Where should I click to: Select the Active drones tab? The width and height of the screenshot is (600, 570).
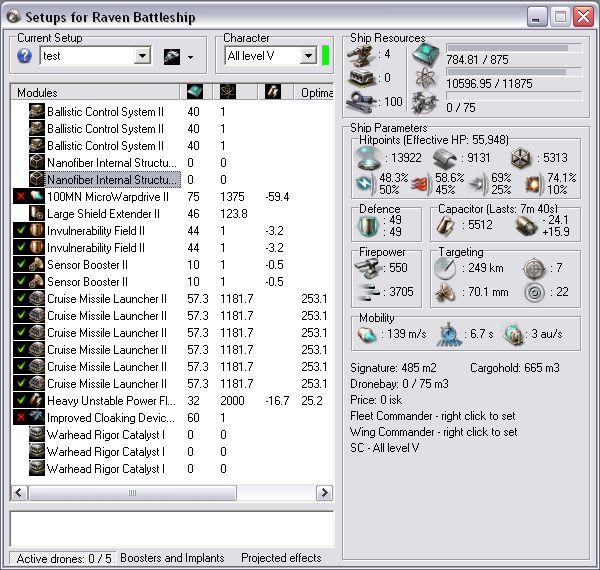pos(64,558)
